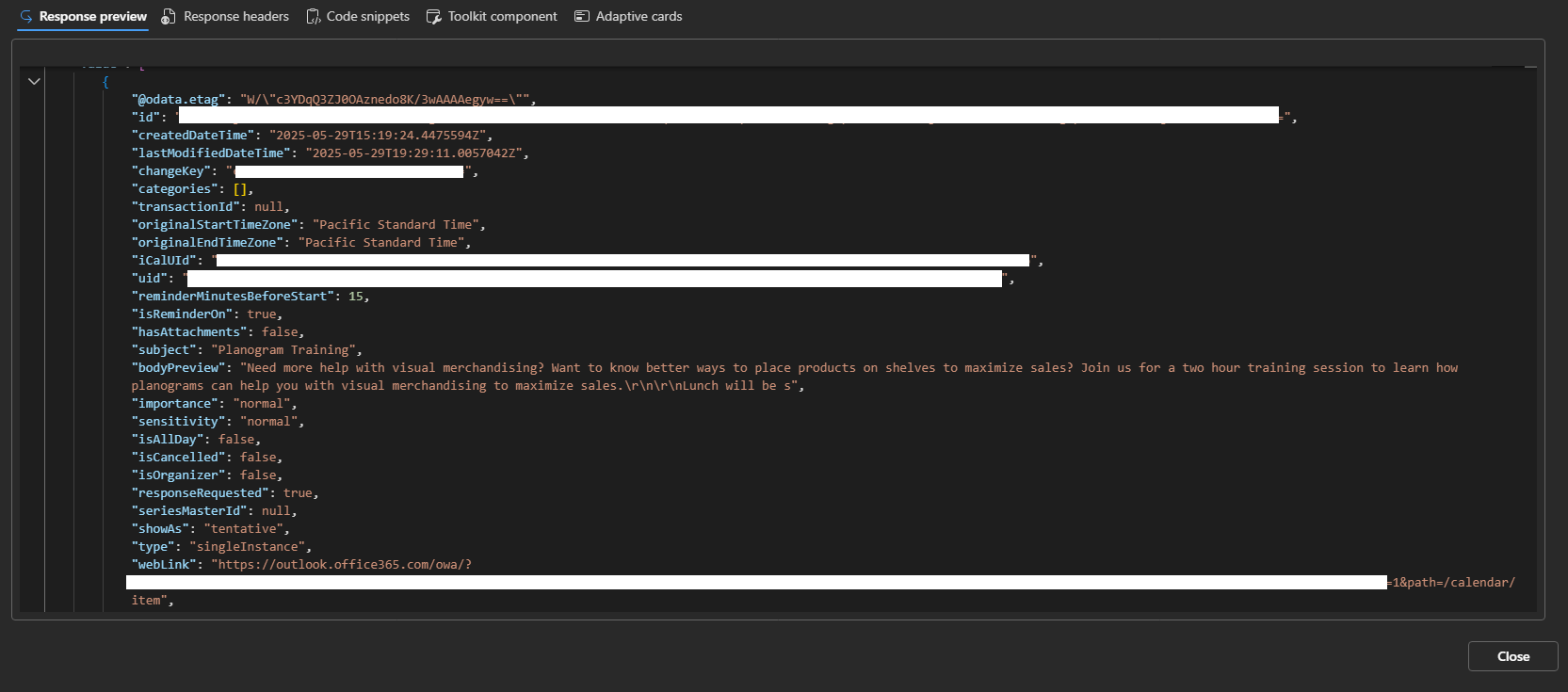Click the "originalEndTimeZone" line
Image resolution: width=1568 pixels, height=692 pixels.
click(300, 243)
